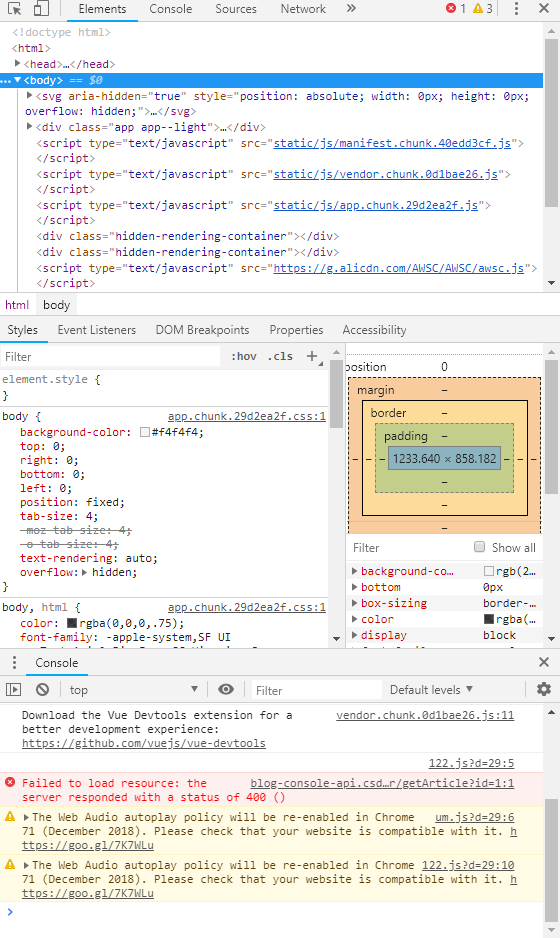Toggle the .cls class editor button
The width and height of the screenshot is (560, 938).
click(x=281, y=357)
